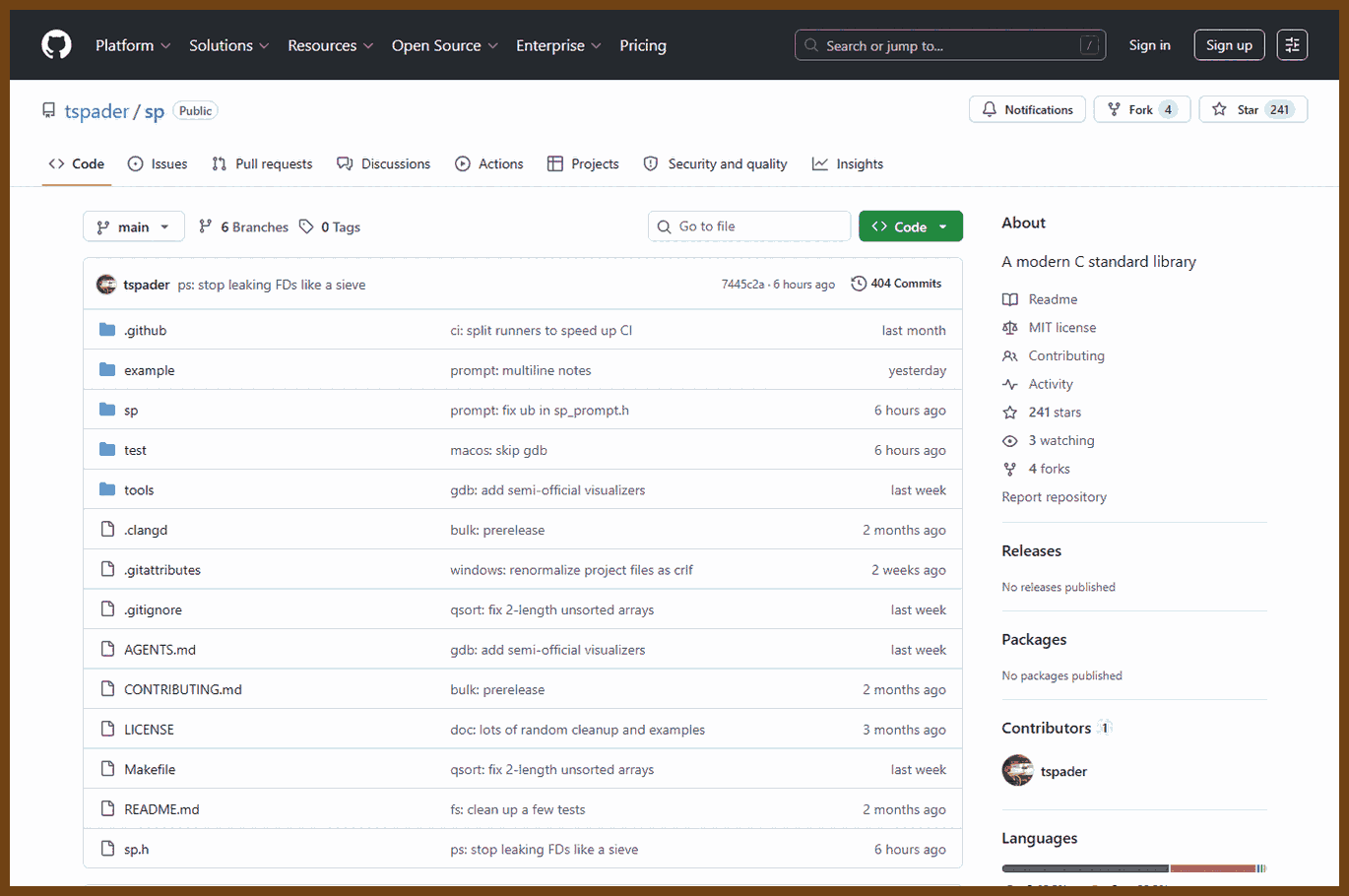Open the appearance settings icon beside Sign up
1349x896 pixels.
(x=1292, y=45)
